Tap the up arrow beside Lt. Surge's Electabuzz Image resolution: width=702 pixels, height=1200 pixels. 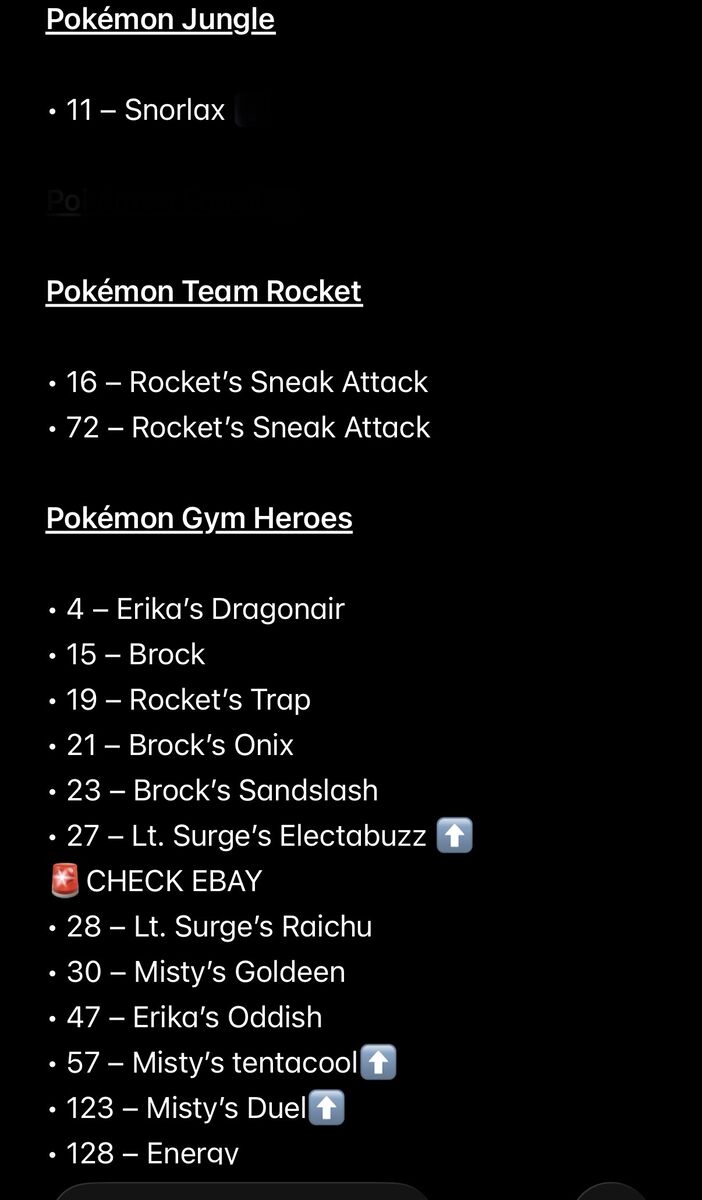coord(455,836)
